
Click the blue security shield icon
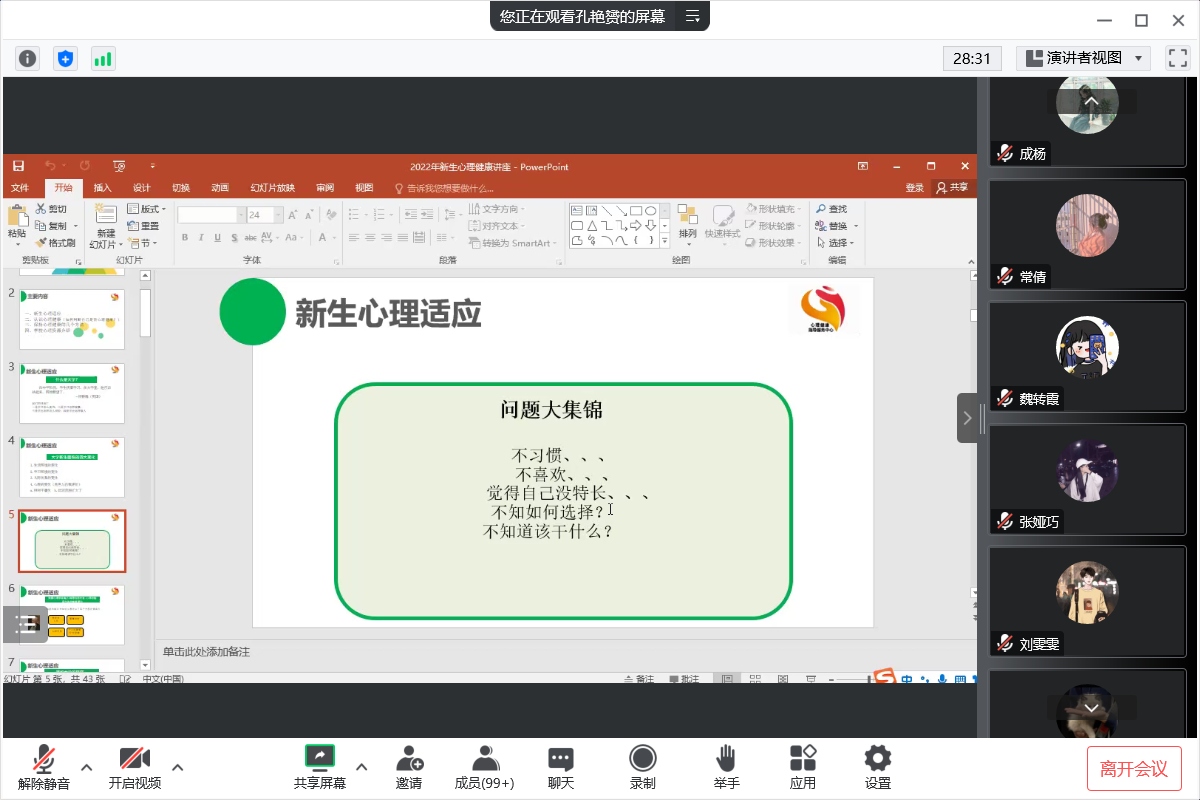coord(65,59)
